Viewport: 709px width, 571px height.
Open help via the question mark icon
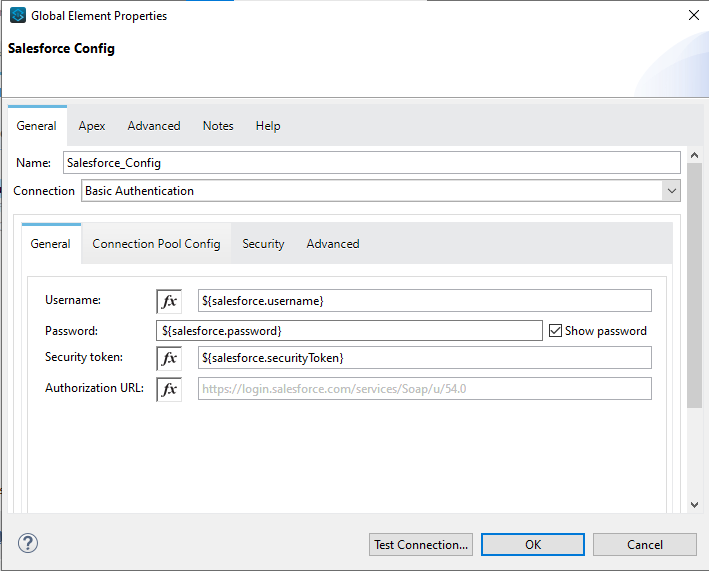(28, 543)
